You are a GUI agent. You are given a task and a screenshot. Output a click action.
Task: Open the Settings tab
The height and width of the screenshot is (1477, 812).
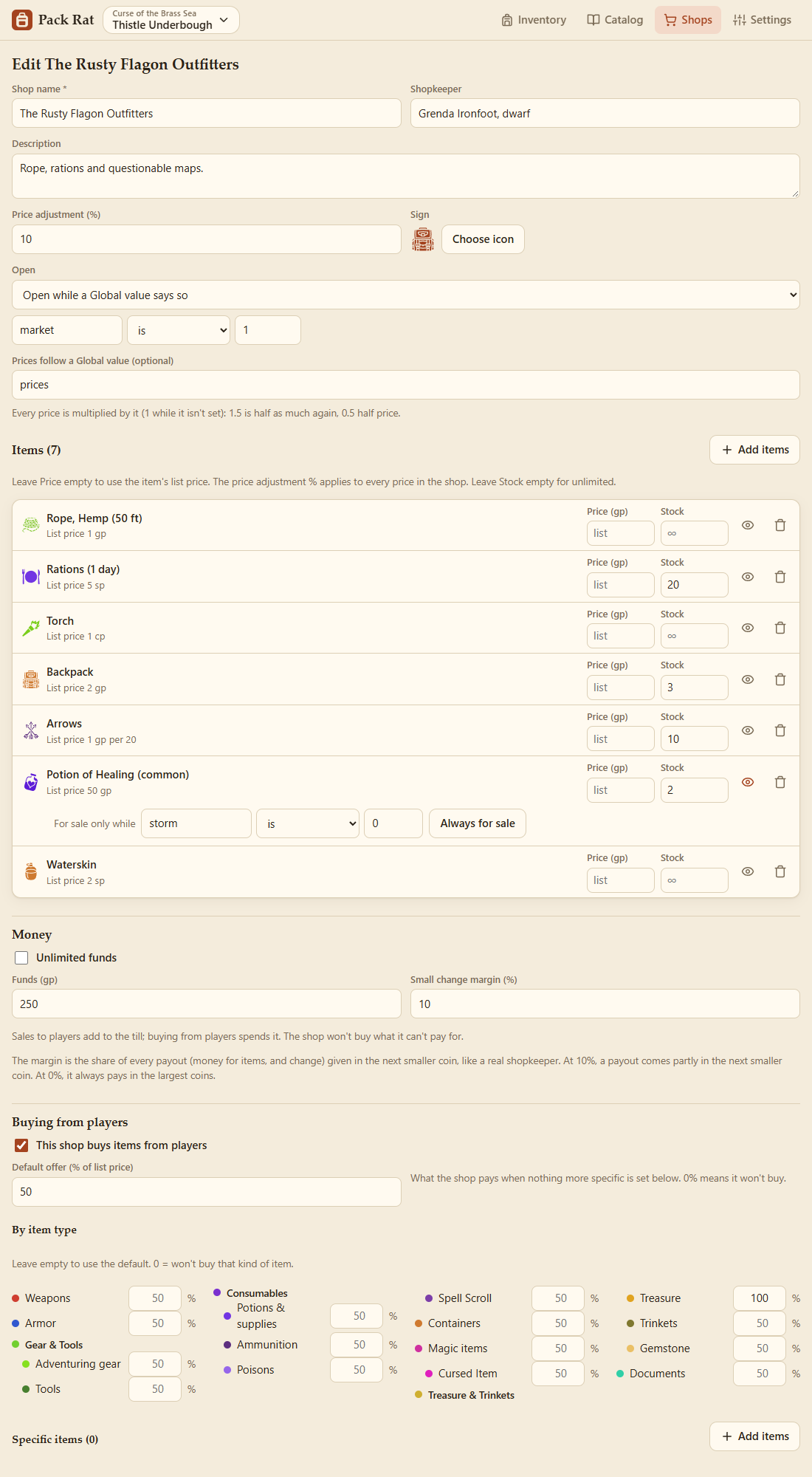(x=762, y=20)
